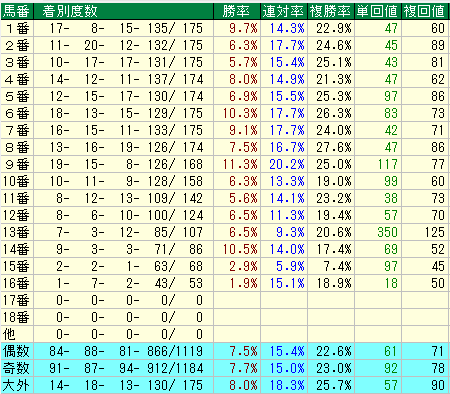Viewport: 450px width, 394px height.
Task: Click the 勝率 column header
Action: coord(236,11)
